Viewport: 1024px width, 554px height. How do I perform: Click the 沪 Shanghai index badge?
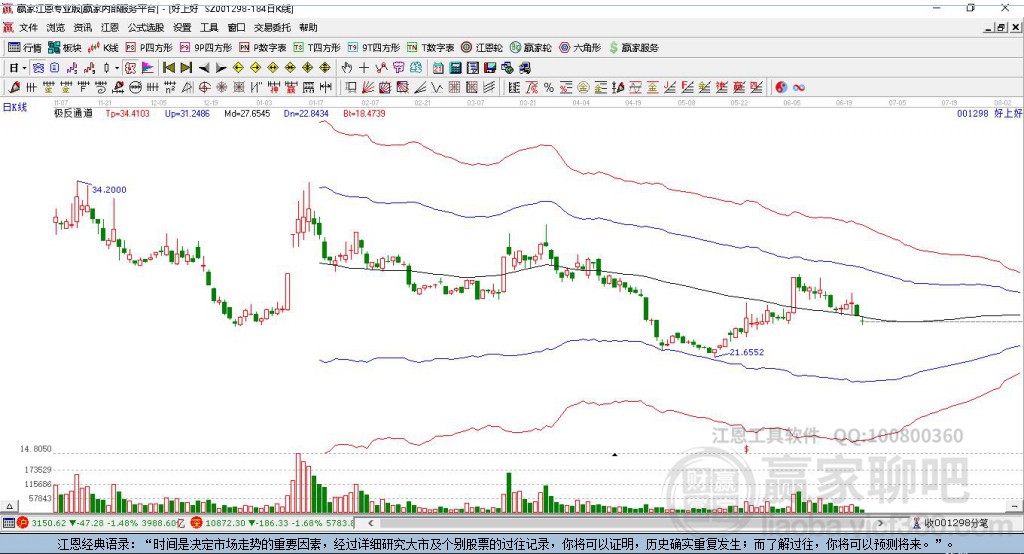click(23, 523)
